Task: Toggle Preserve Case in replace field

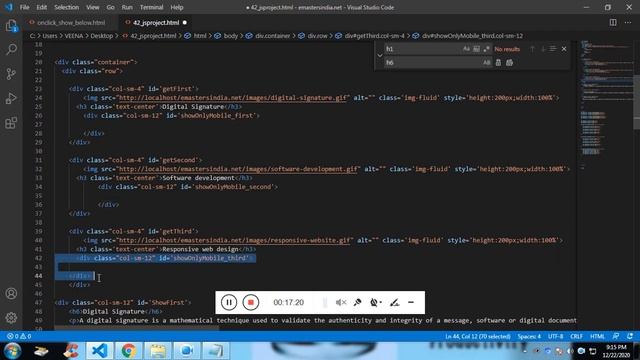Action: [487, 62]
